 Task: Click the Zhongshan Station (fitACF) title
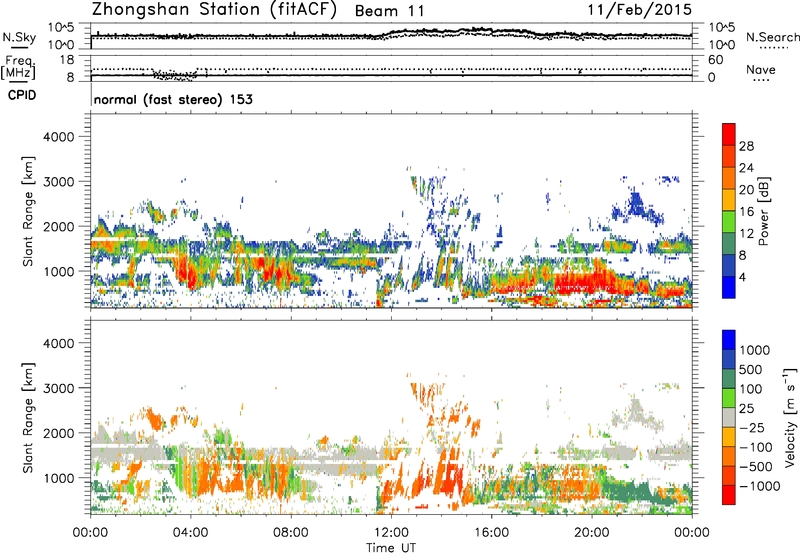(x=214, y=10)
